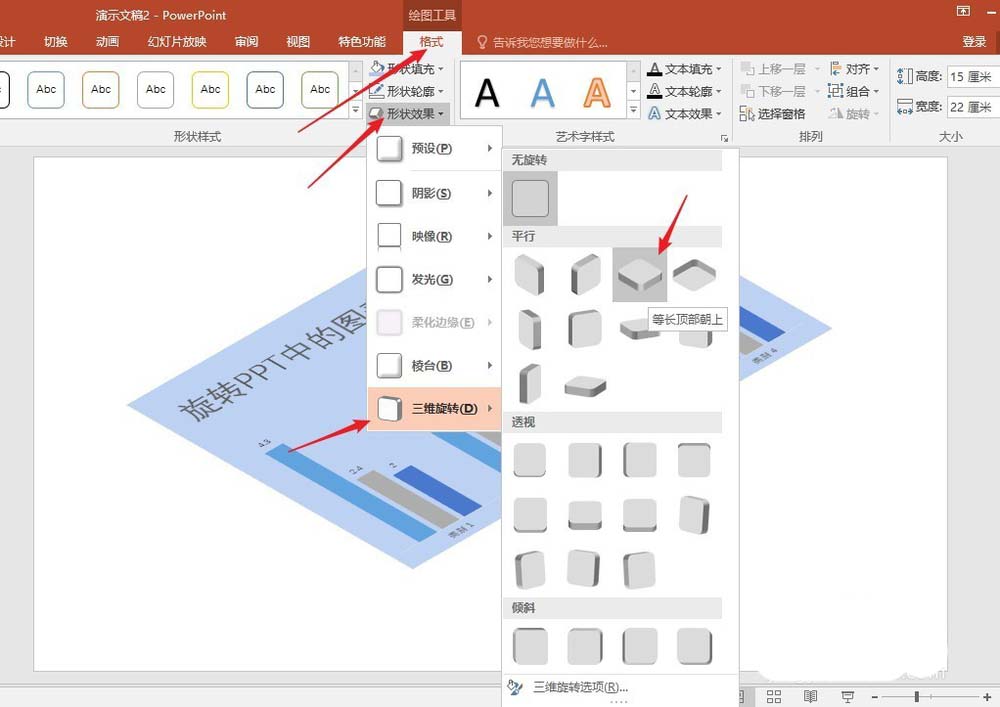Viewport: 1000px width, 707px height.
Task: Expand the Shape Effects dropdown
Action: pyautogui.click(x=408, y=113)
